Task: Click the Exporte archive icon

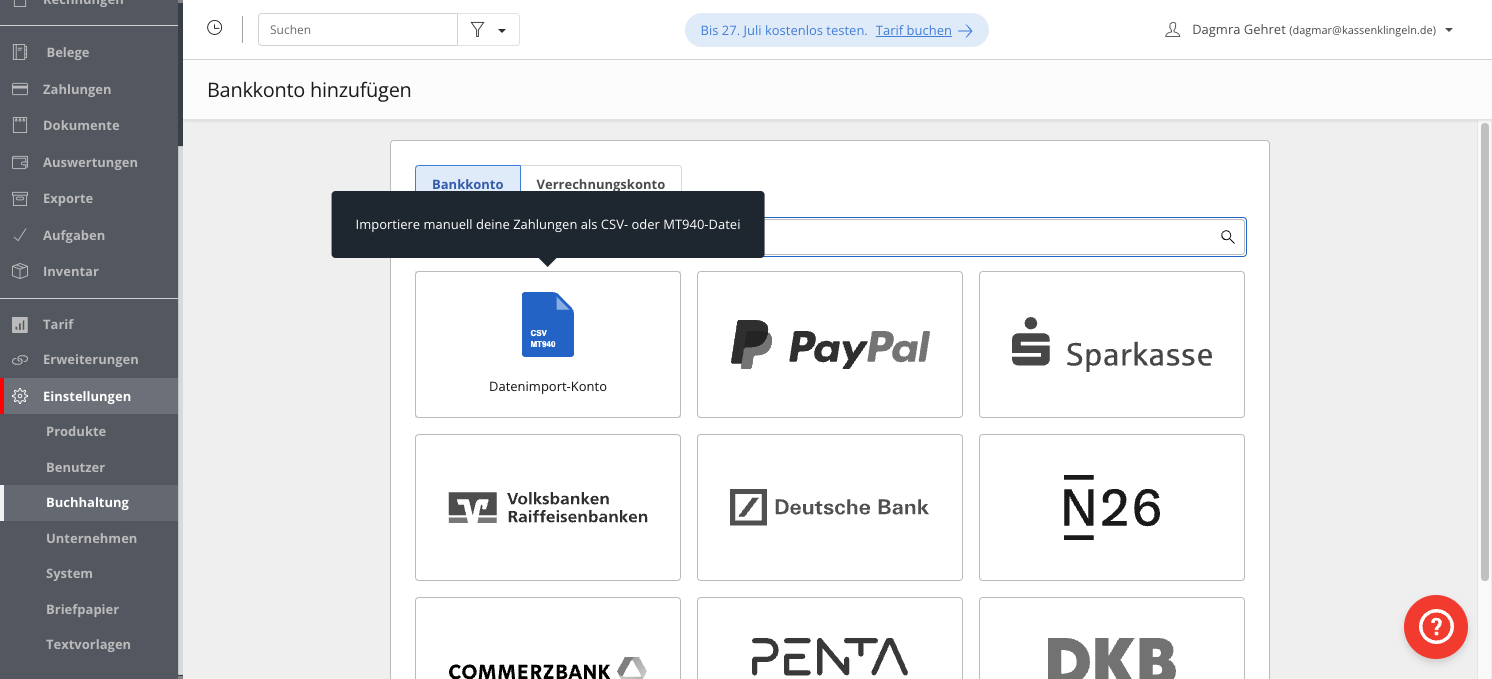Action: tap(19, 198)
